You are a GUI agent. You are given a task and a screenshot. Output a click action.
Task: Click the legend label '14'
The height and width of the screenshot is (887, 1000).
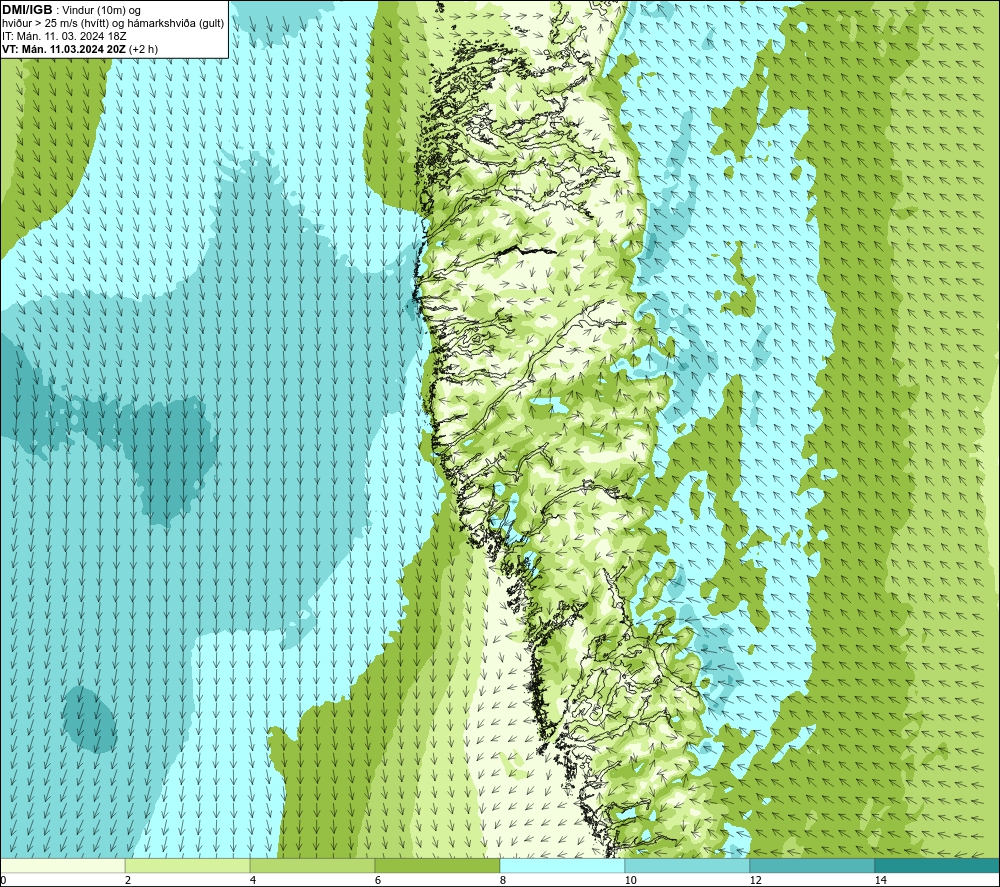point(880,880)
